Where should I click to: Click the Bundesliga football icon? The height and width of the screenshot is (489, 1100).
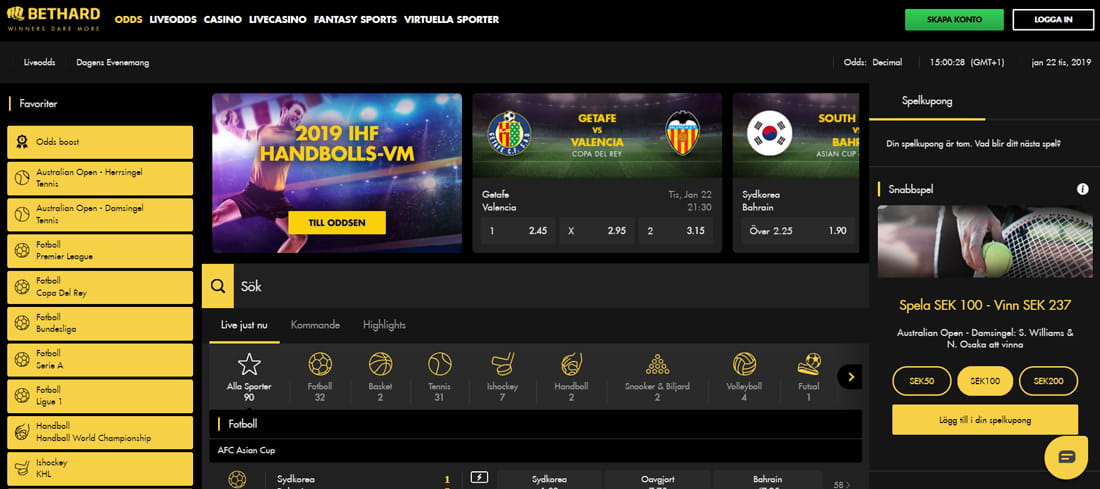click(22, 323)
